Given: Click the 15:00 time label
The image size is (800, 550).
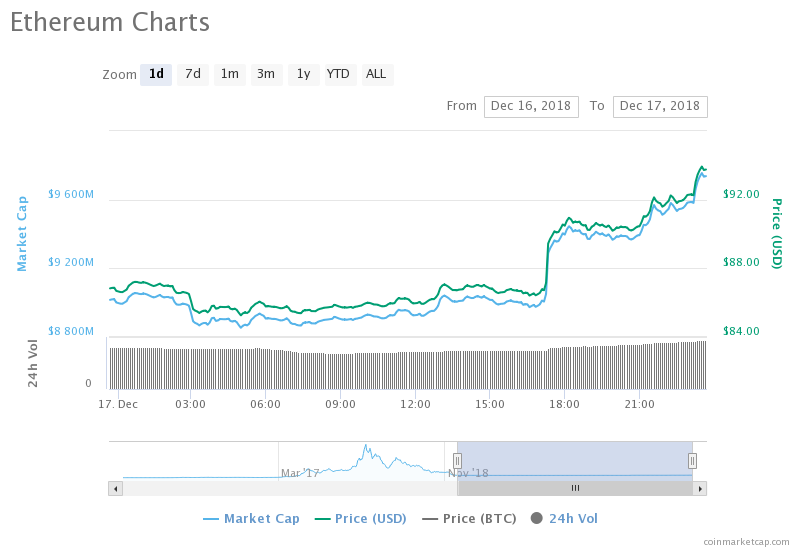Looking at the screenshot, I should pyautogui.click(x=490, y=404).
